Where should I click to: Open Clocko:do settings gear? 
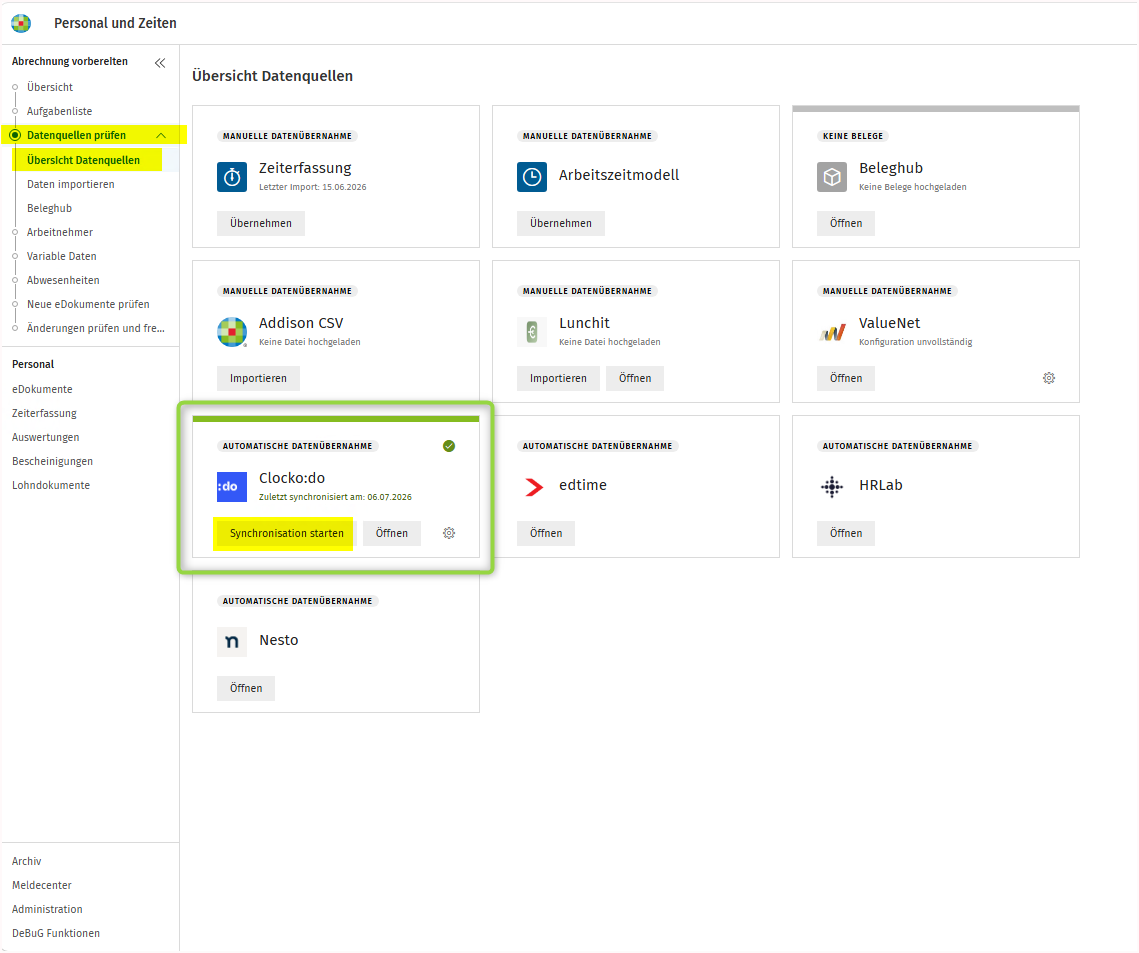(449, 533)
